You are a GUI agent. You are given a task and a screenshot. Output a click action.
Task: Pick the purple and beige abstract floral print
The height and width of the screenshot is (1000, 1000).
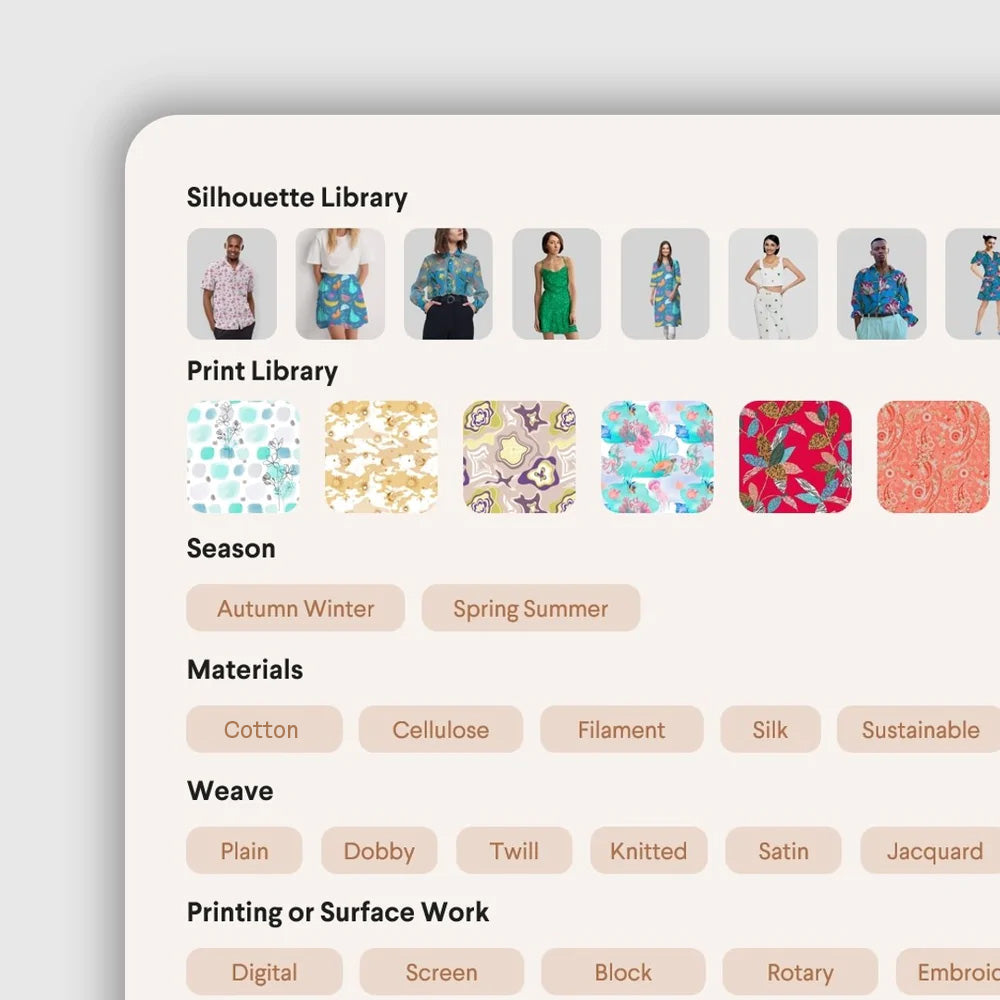point(519,457)
